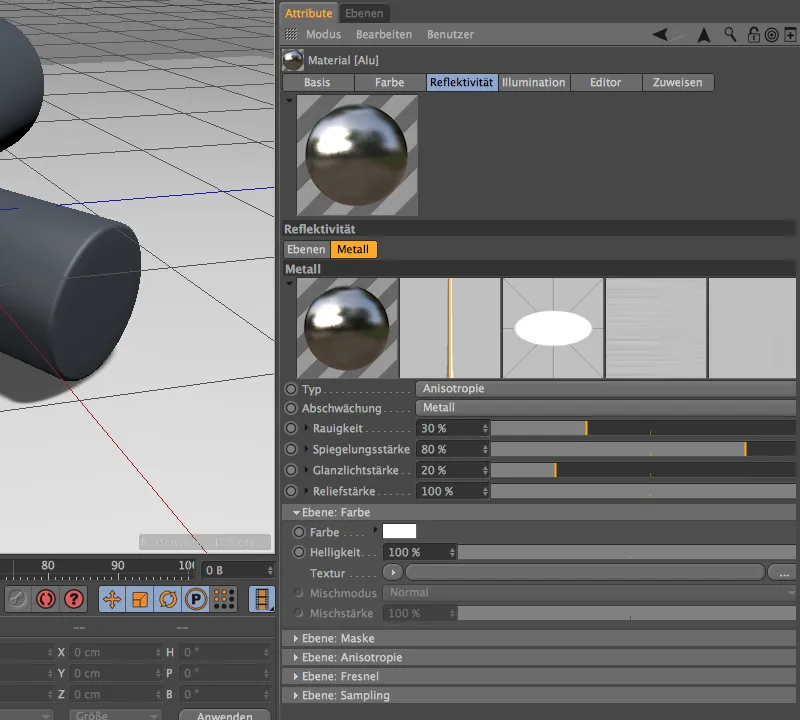Viewport: 800px width, 720px height.
Task: Click the Spiegelungsstärke slider bar
Action: 643,449
